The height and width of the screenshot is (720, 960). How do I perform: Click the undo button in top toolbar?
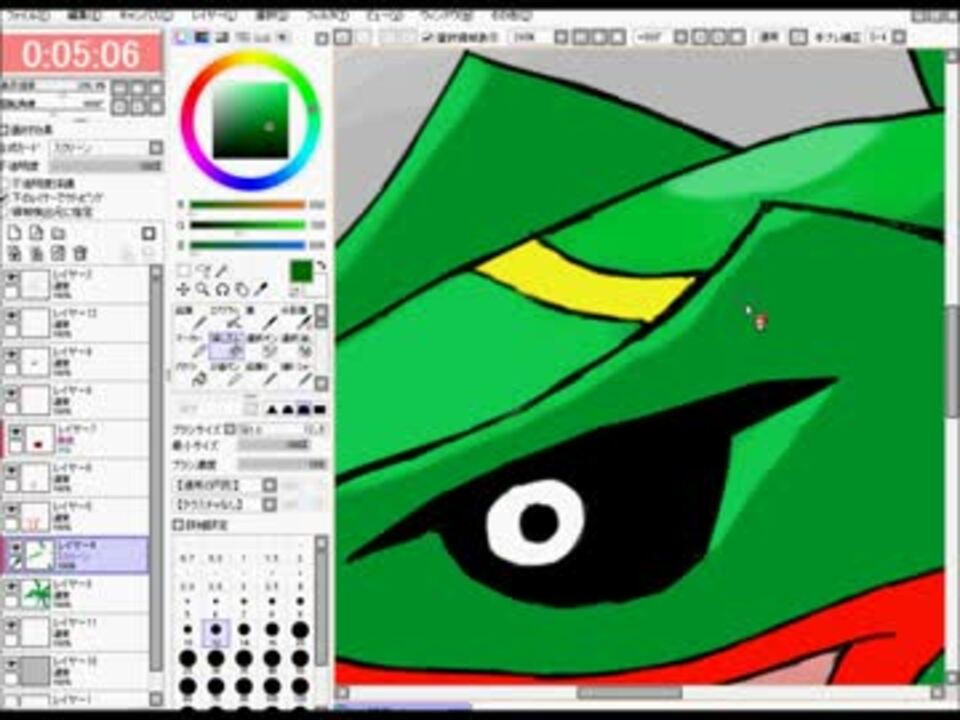(x=343, y=37)
